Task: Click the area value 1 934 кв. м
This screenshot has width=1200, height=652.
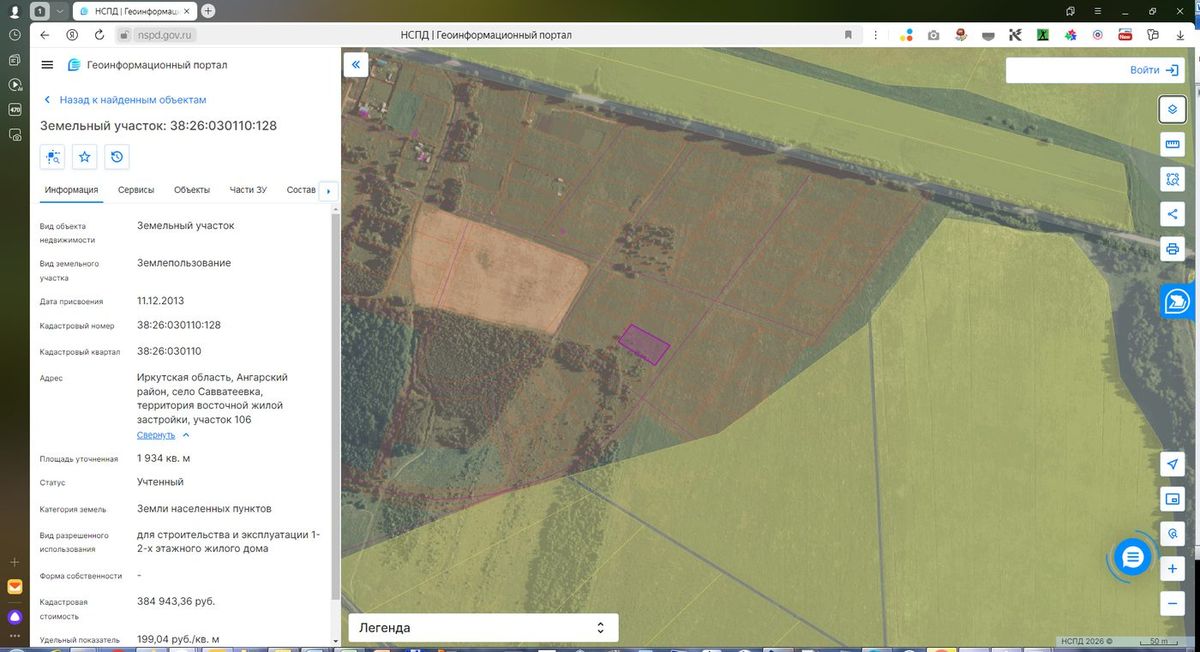Action: 163,458
